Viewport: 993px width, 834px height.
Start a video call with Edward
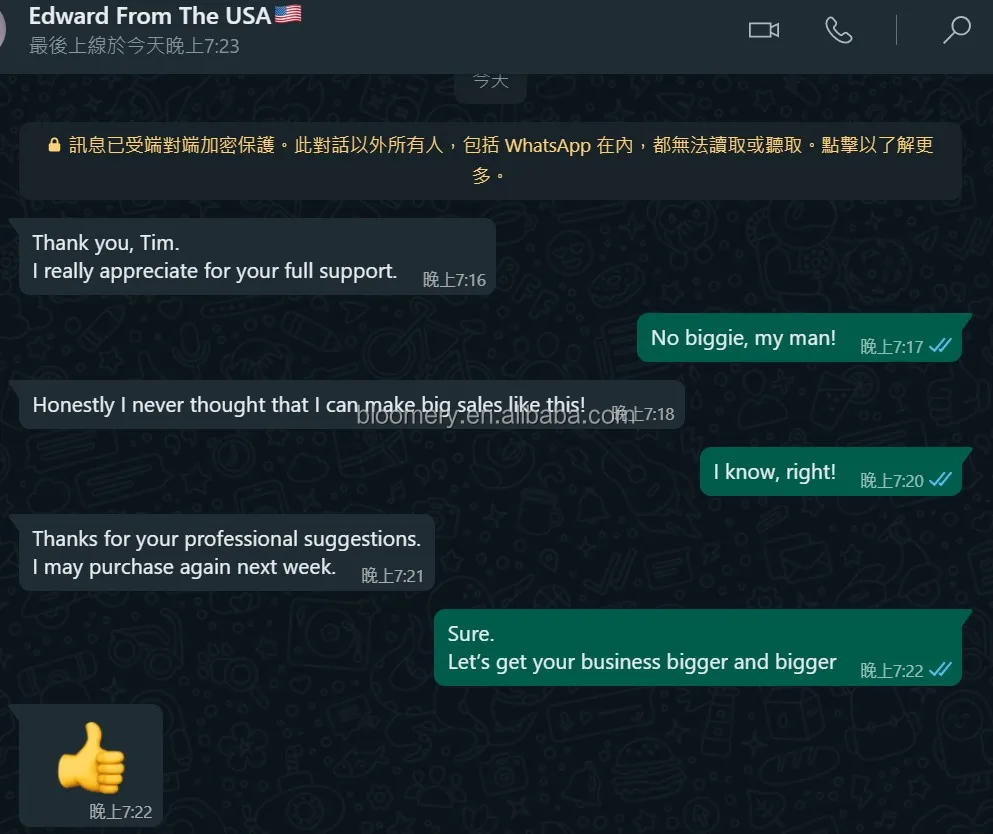click(x=764, y=30)
